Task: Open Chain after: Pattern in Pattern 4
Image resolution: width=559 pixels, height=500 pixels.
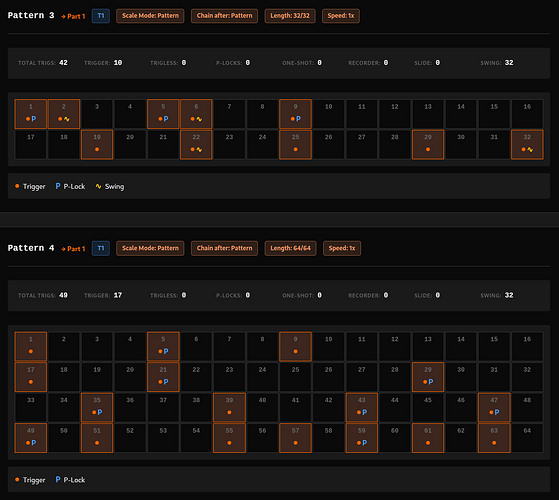Action: tap(224, 248)
